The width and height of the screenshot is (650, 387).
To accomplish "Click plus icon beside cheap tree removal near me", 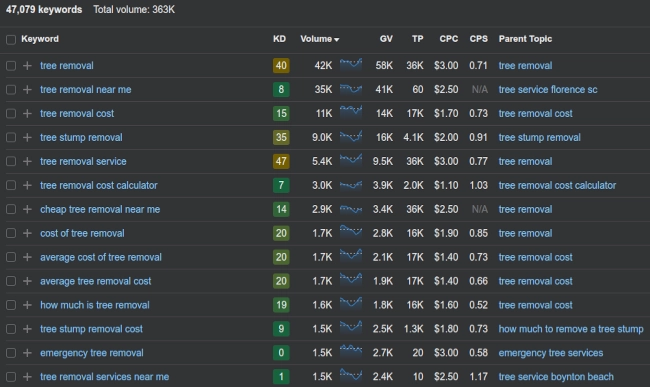I will tap(27, 209).
